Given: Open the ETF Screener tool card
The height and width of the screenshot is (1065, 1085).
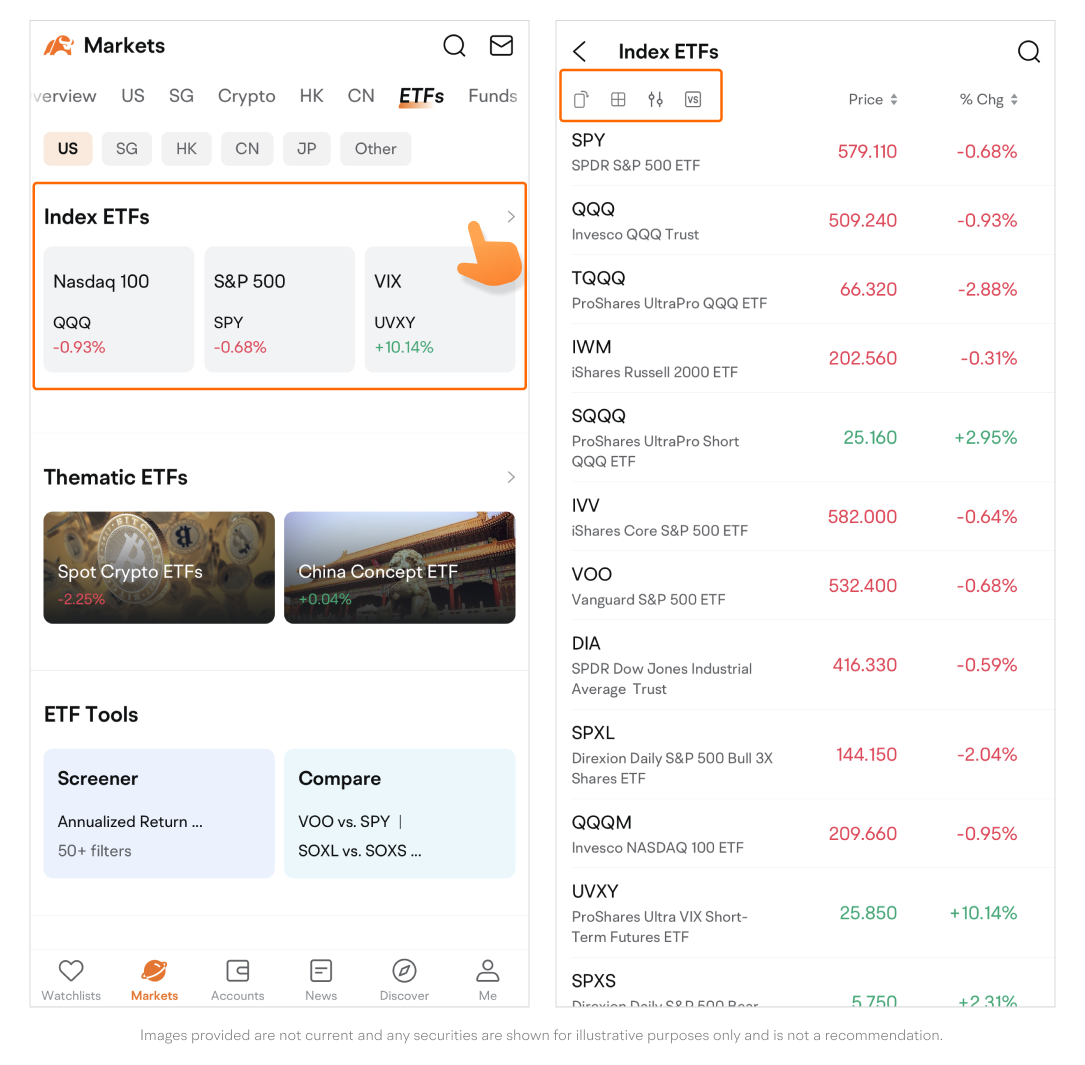Looking at the screenshot, I should 159,813.
